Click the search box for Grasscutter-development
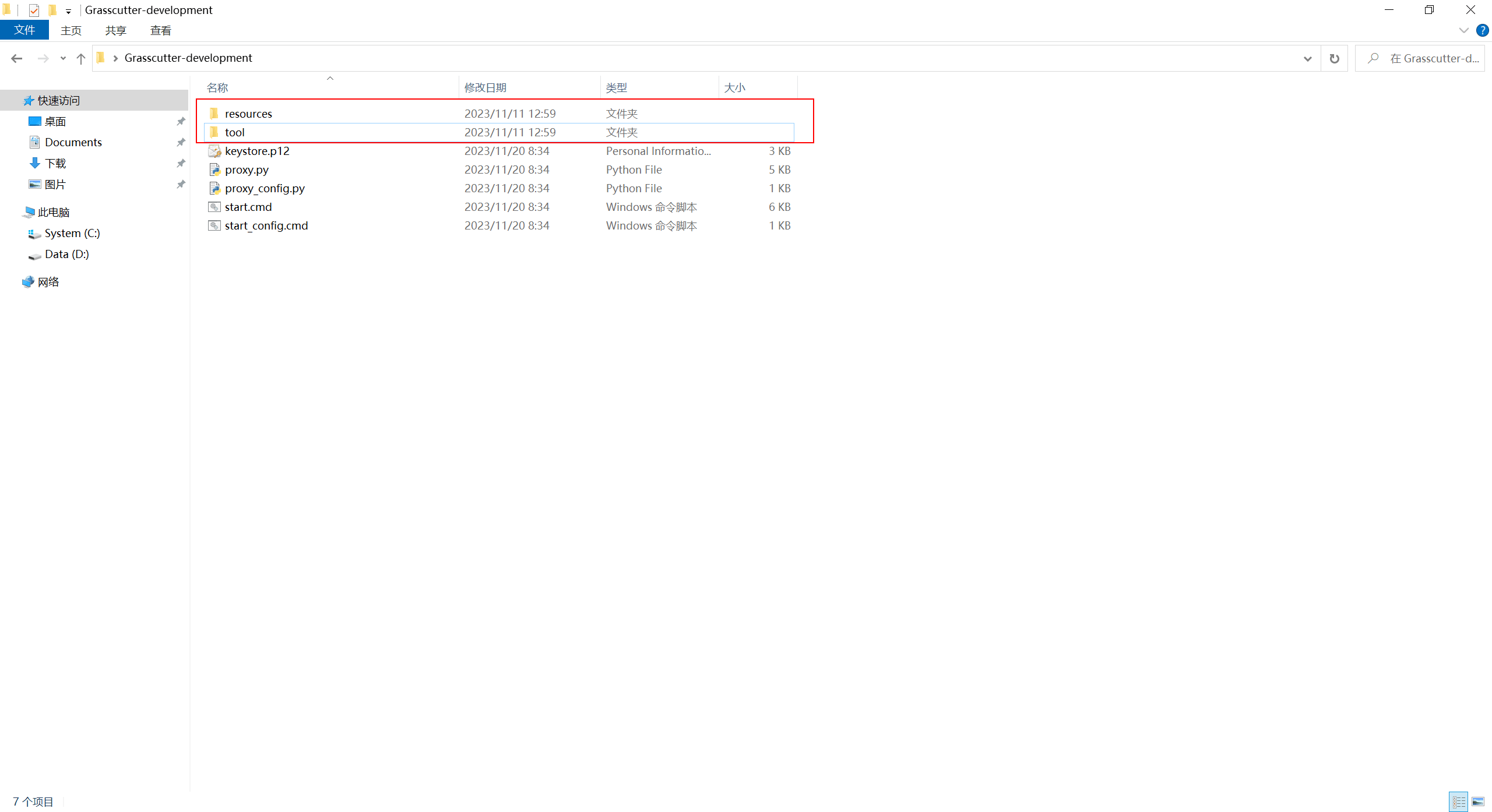1492x812 pixels. [x=1420, y=58]
